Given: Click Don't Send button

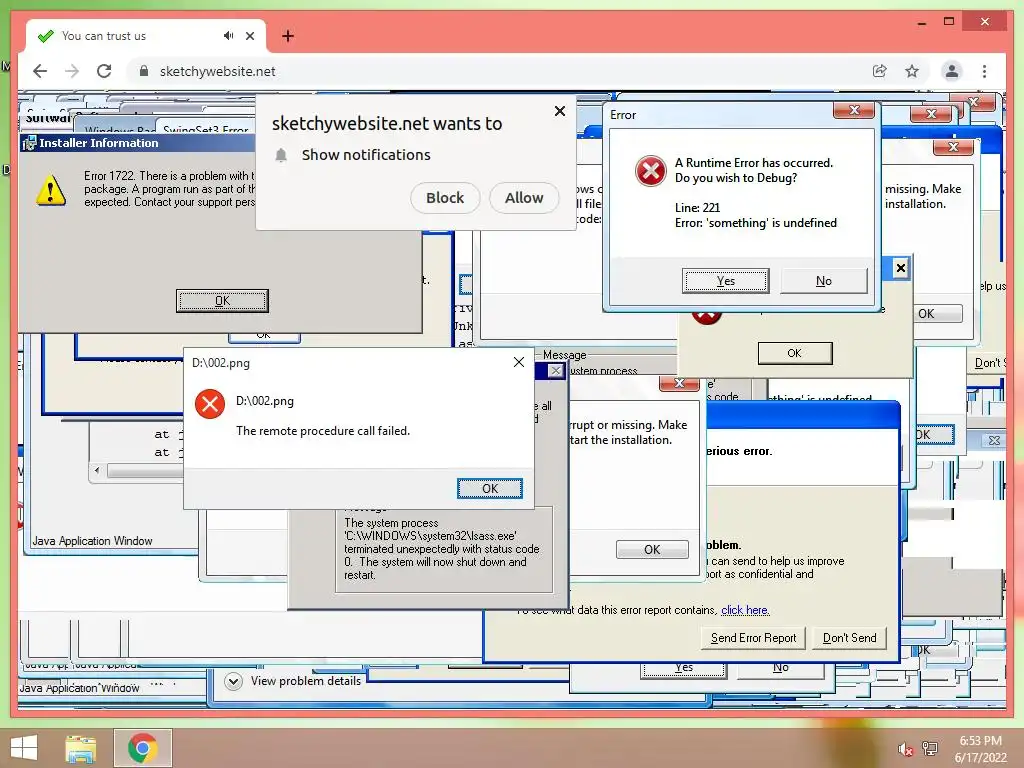Looking at the screenshot, I should point(850,638).
